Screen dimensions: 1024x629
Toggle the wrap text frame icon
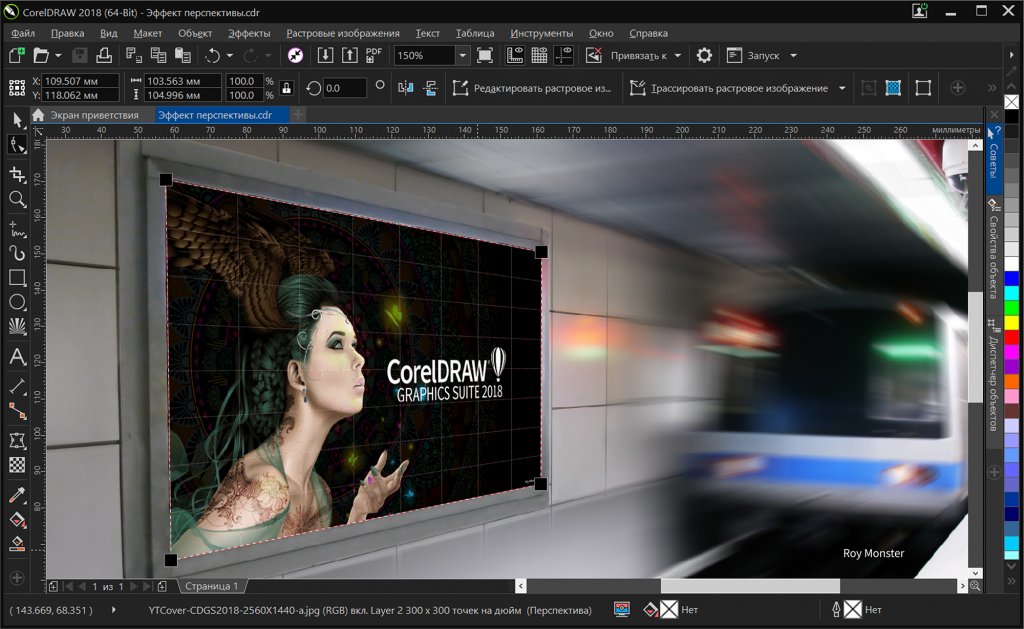point(923,88)
